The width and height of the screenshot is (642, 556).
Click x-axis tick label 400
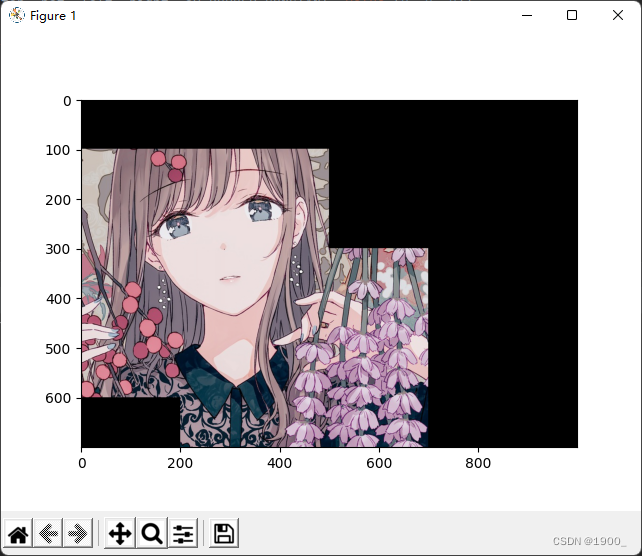click(x=280, y=463)
